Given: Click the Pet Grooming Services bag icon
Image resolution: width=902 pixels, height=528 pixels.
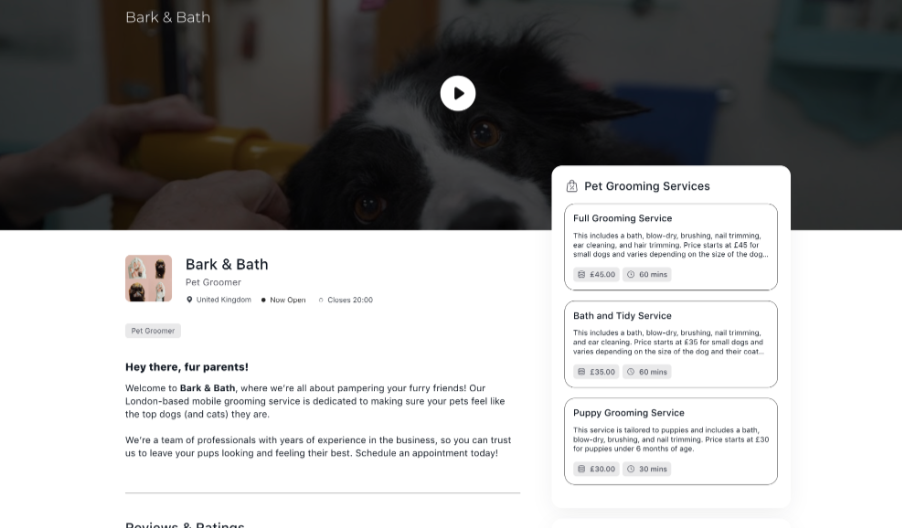Looking at the screenshot, I should pos(572,186).
